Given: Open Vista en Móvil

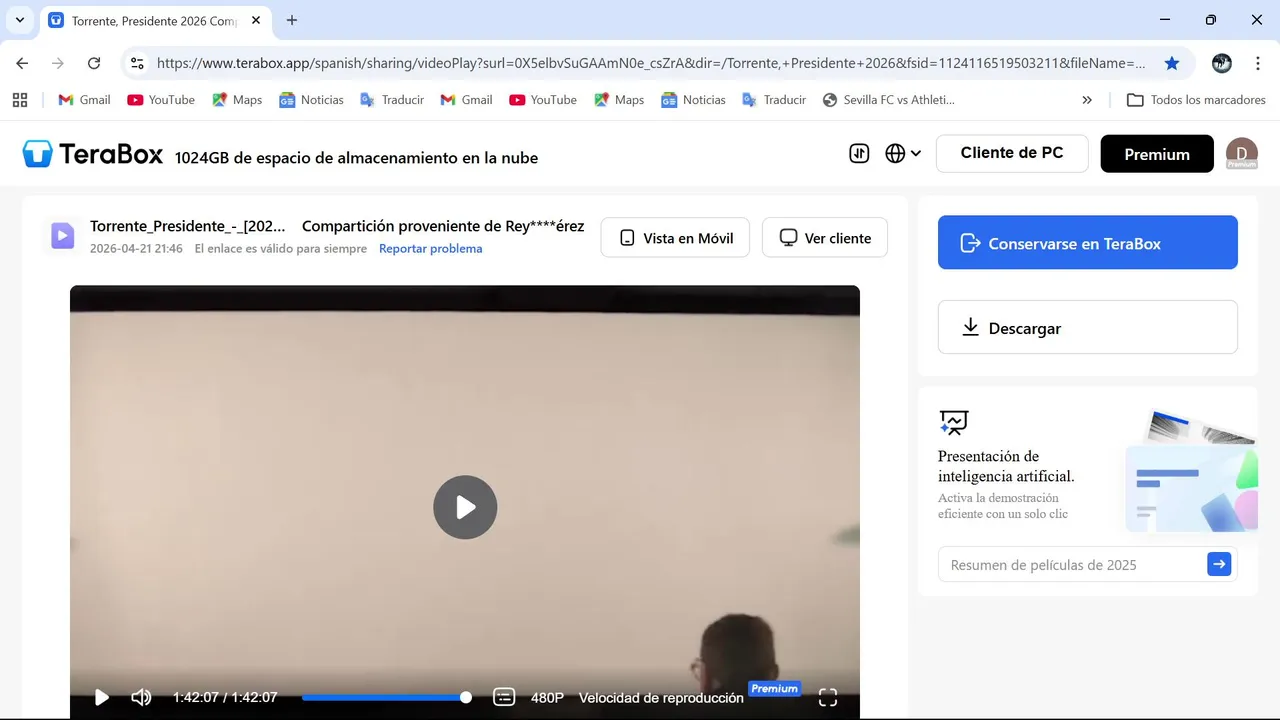Looking at the screenshot, I should click(x=675, y=238).
